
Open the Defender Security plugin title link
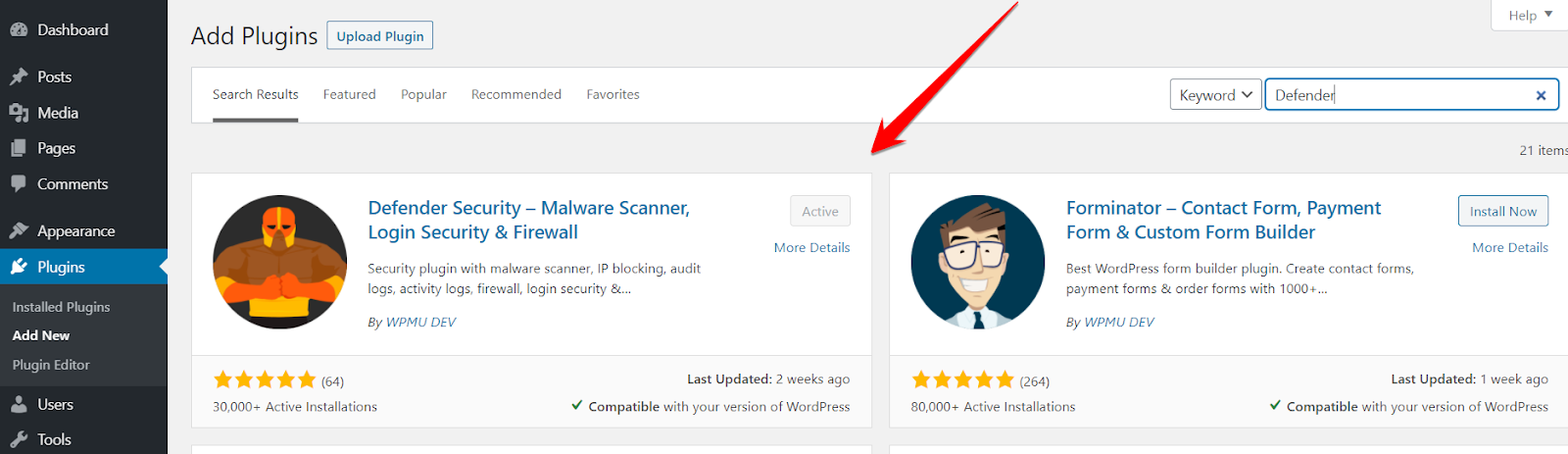[529, 220]
